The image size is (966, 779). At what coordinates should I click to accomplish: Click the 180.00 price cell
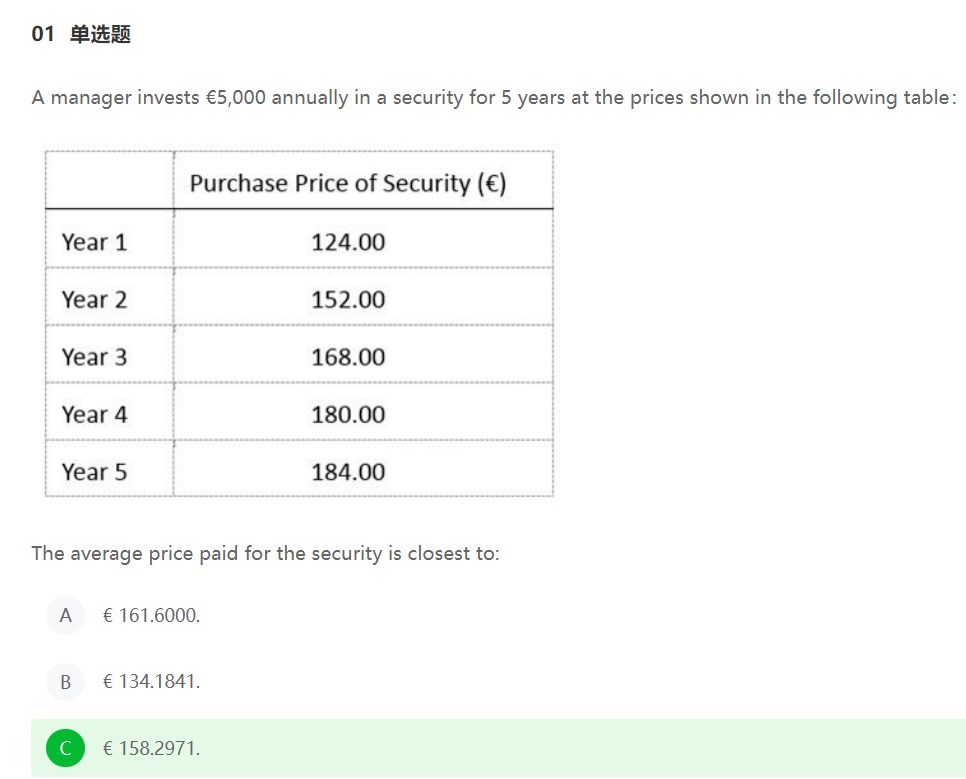[348, 414]
